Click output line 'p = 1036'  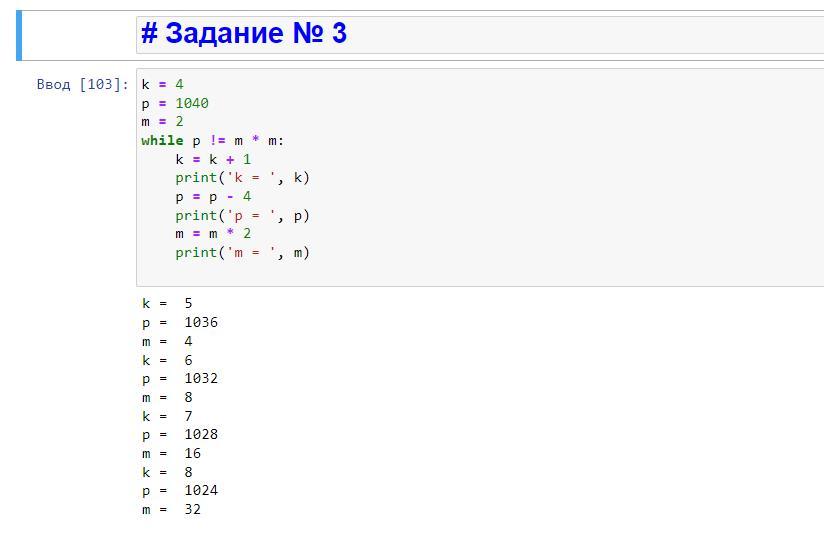180,322
